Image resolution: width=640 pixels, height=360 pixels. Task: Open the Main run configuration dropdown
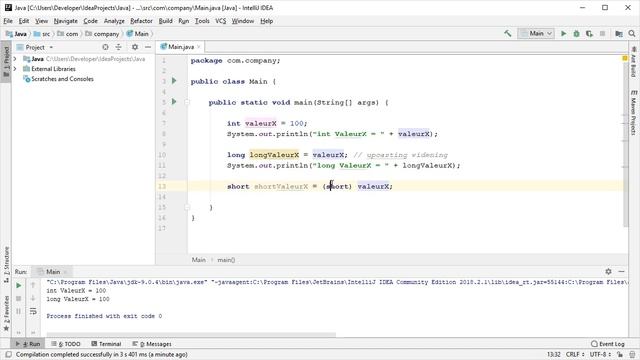pyautogui.click(x=536, y=33)
